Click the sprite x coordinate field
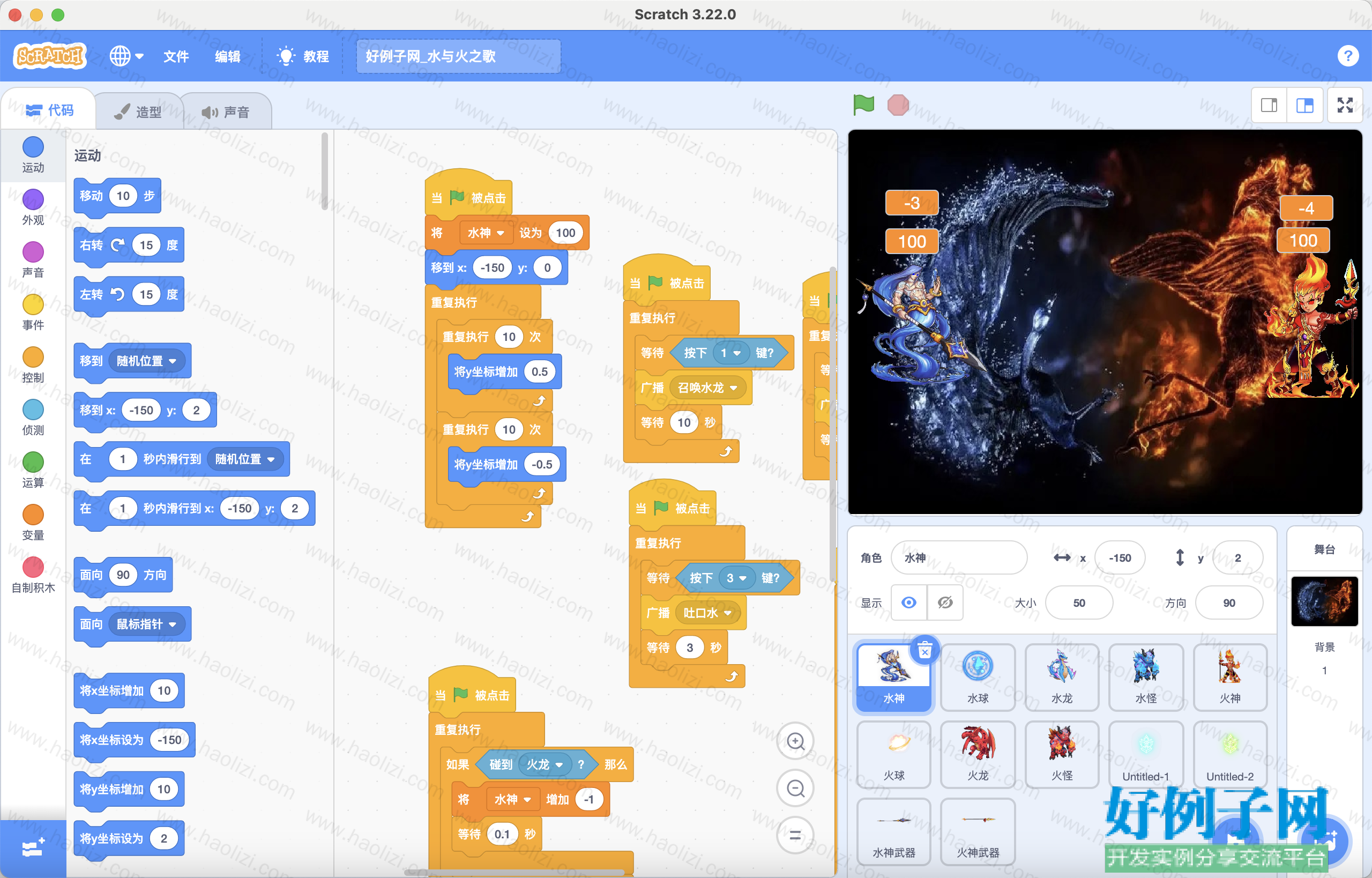The height and width of the screenshot is (878, 1372). tap(1120, 557)
